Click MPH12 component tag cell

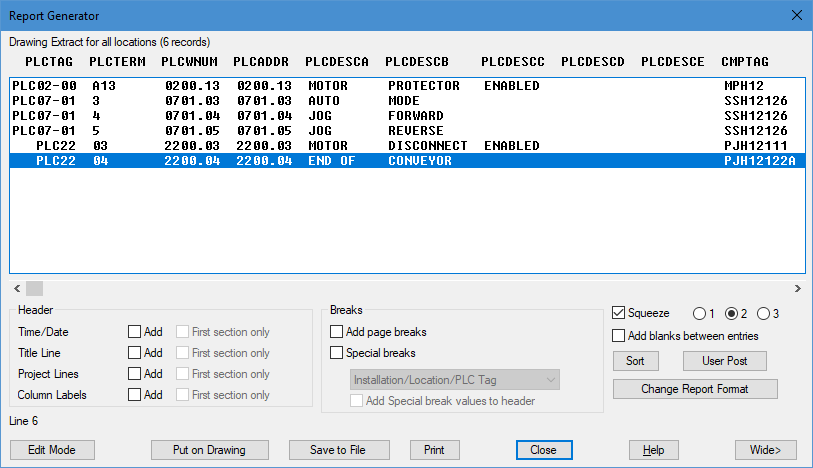[x=744, y=86]
